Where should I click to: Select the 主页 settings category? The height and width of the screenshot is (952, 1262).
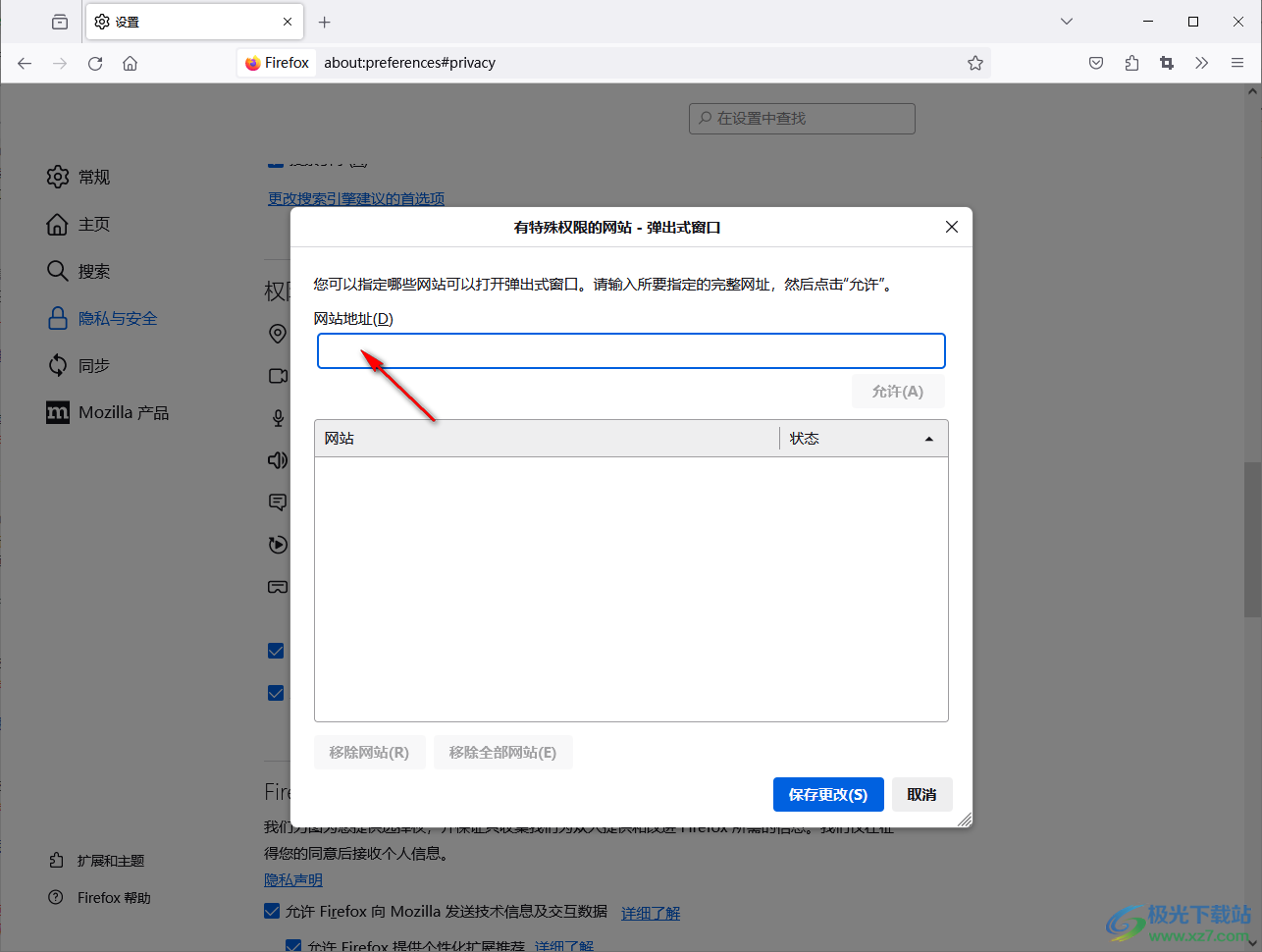click(x=79, y=224)
